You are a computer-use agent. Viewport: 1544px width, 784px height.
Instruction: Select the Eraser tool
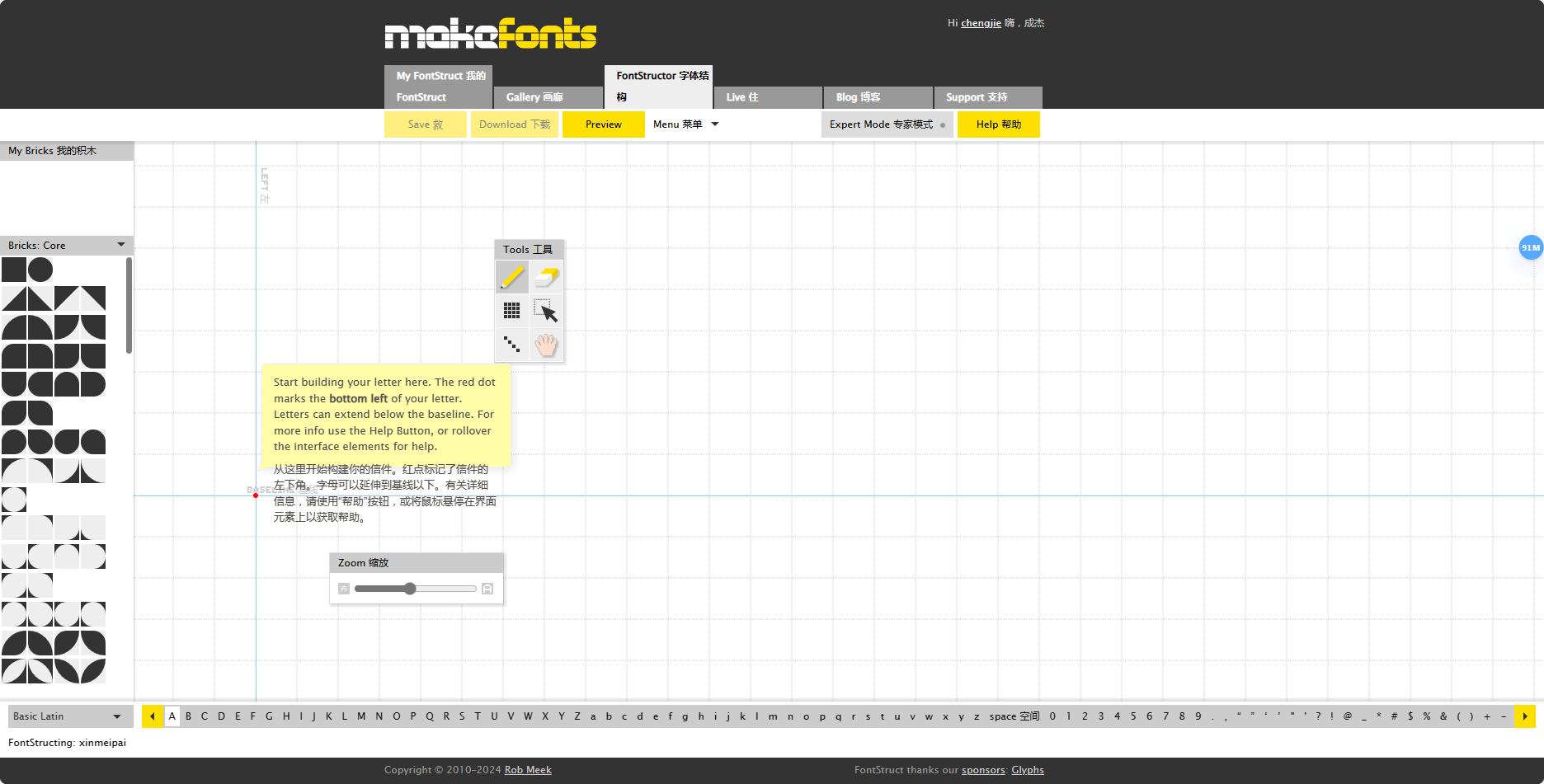547,277
